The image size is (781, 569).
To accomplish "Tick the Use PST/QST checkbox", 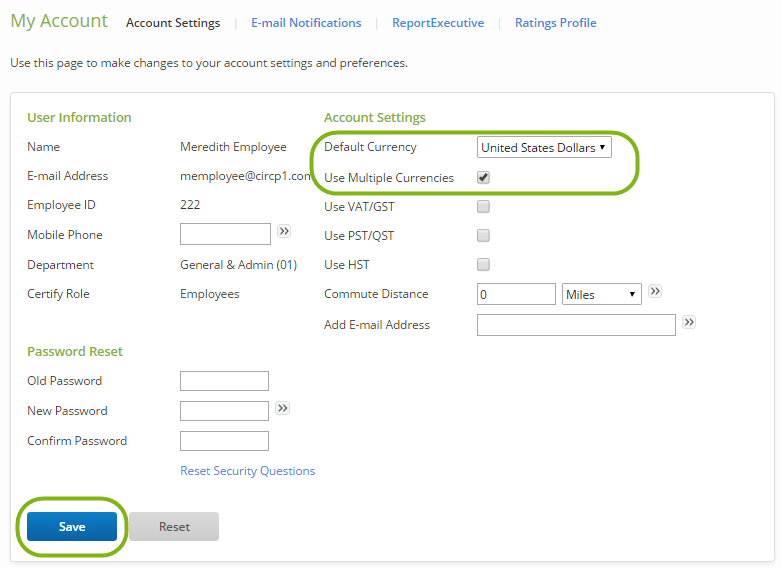I will (483, 236).
